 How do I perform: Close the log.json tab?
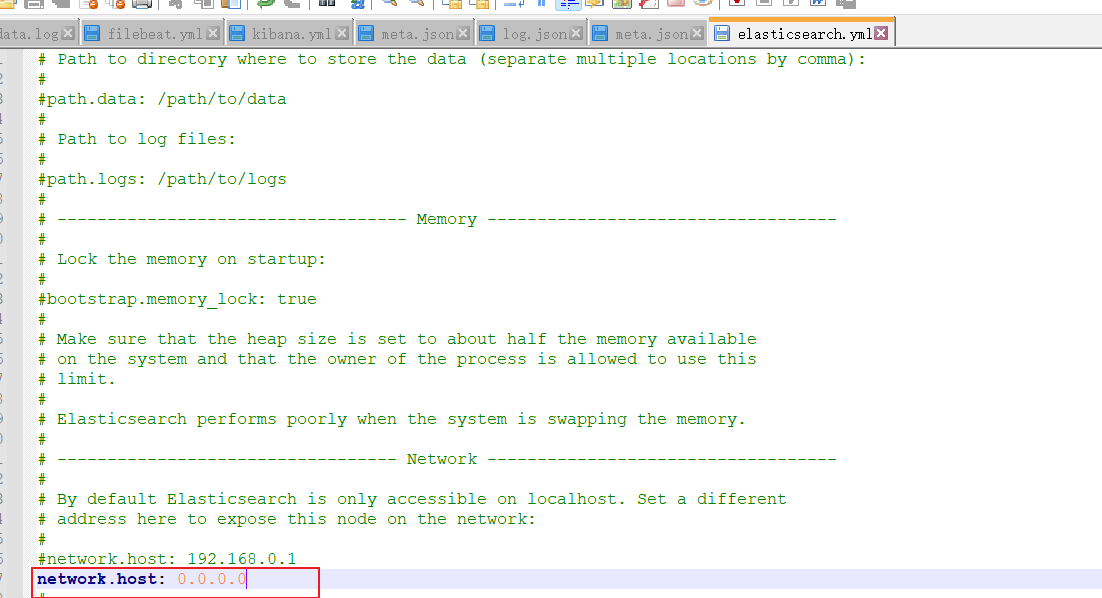click(576, 33)
